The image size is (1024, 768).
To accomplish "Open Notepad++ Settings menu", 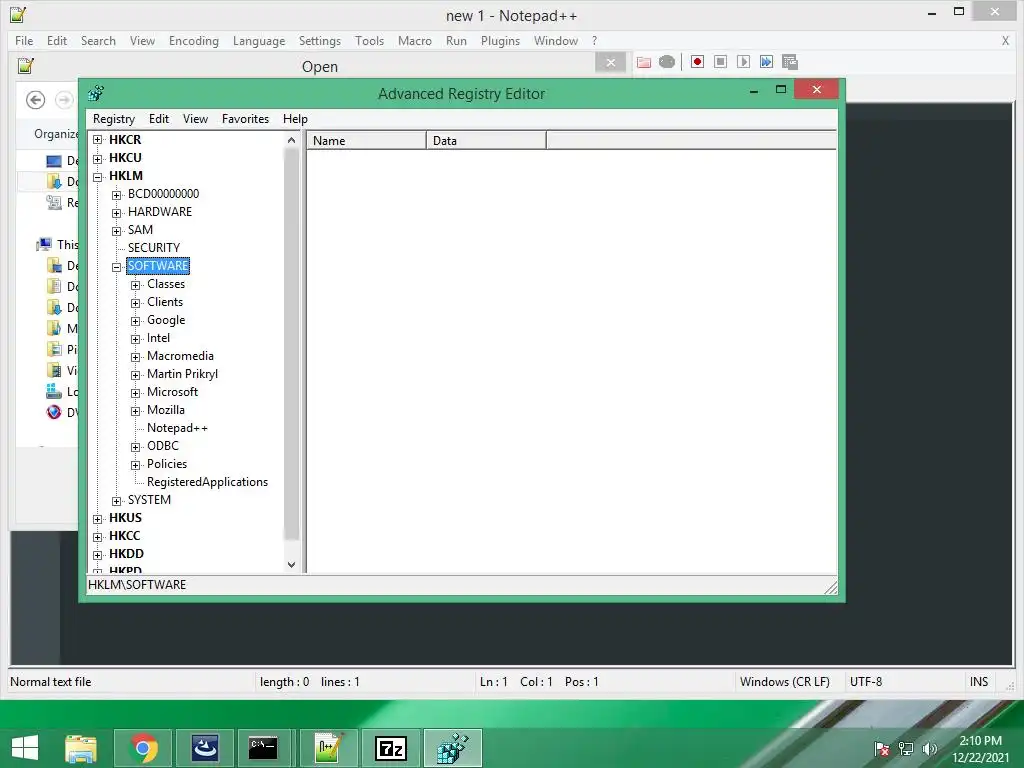I will 319,40.
